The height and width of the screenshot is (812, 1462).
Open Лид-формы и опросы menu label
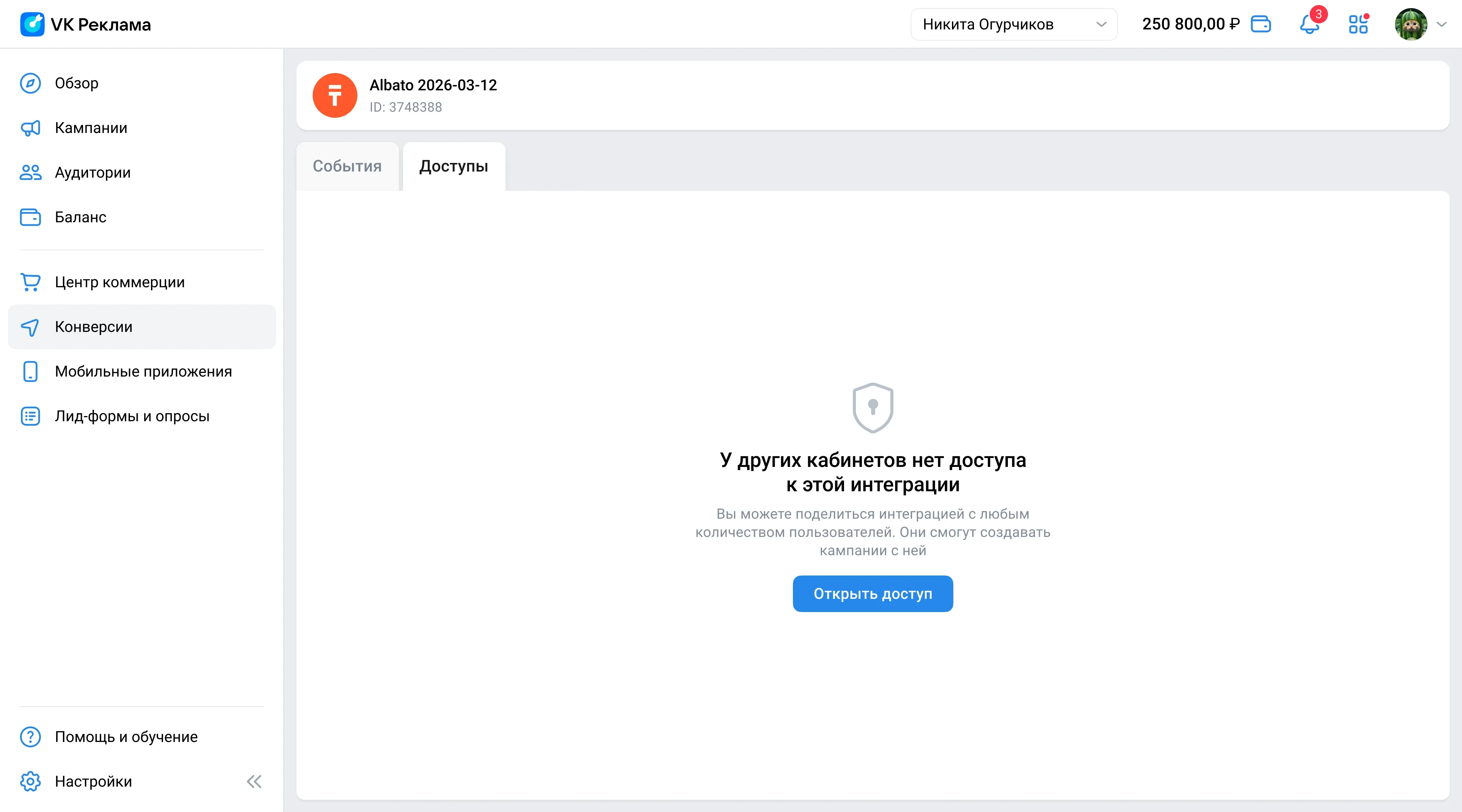[x=132, y=416]
